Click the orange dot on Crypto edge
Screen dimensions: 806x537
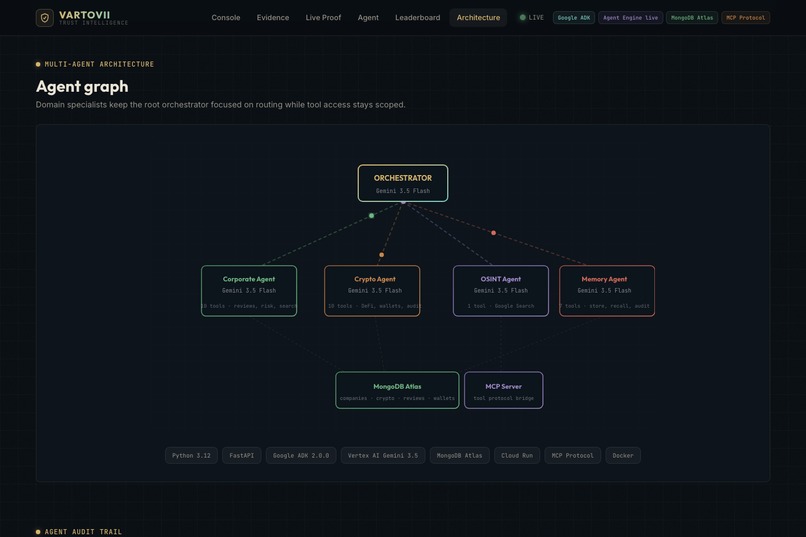tap(381, 255)
